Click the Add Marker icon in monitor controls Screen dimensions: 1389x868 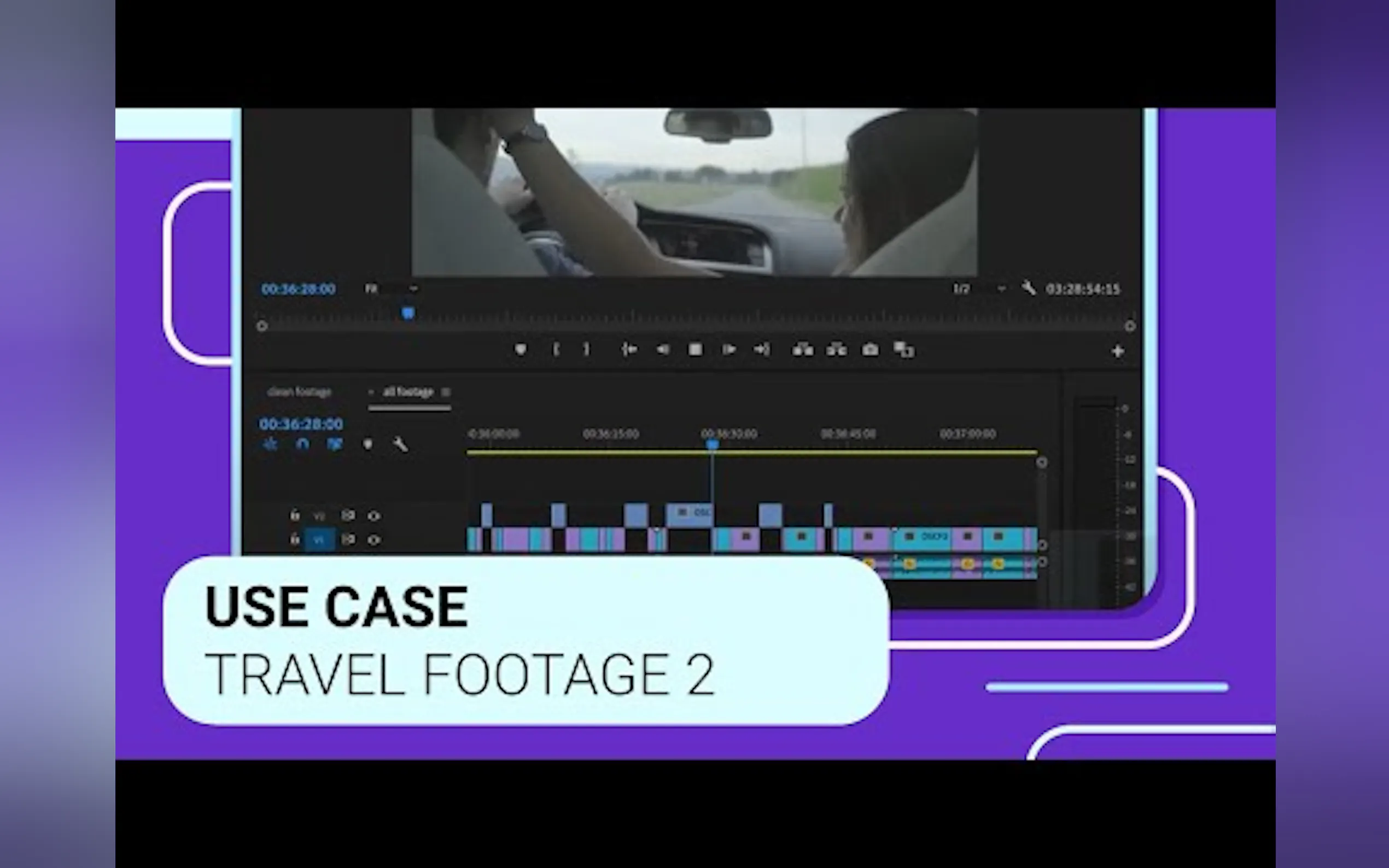click(x=520, y=349)
